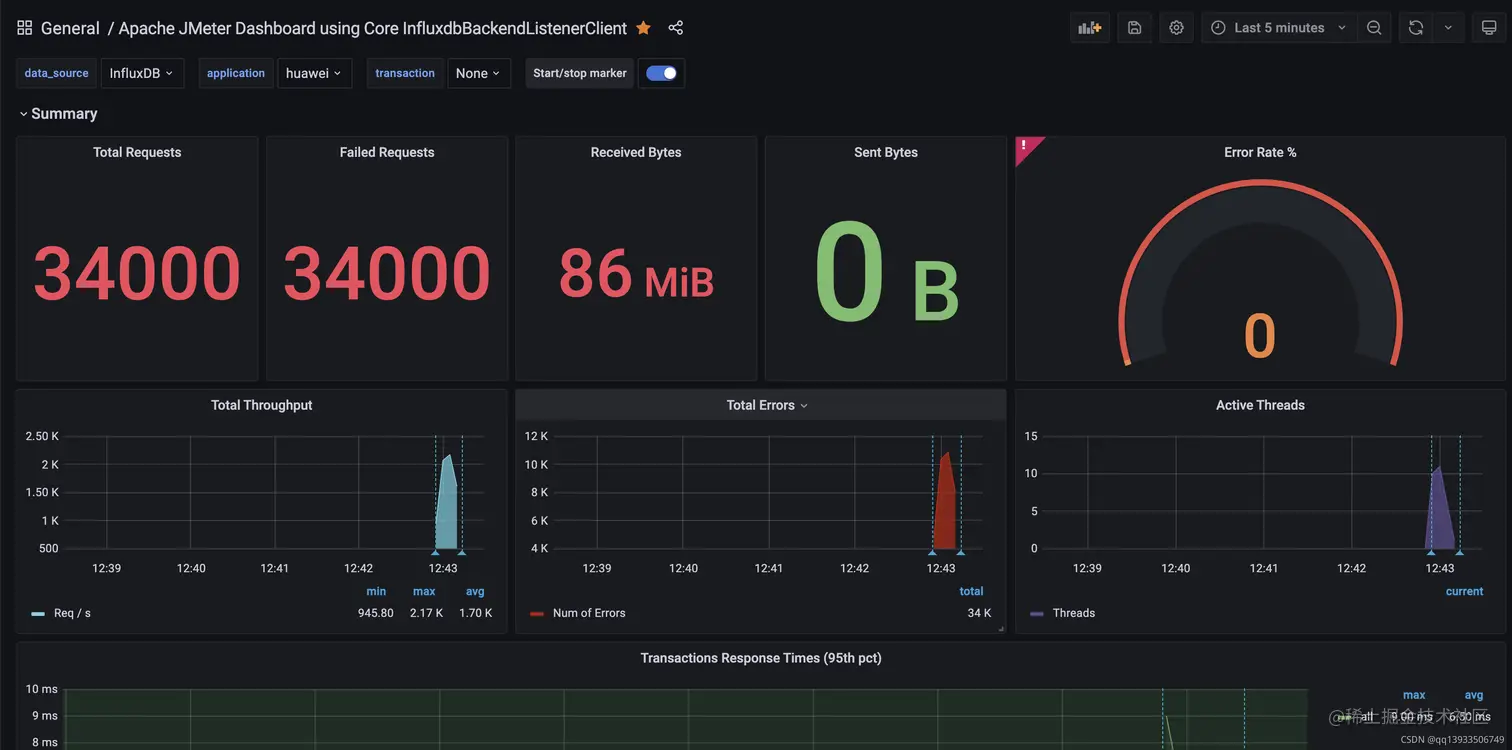Open the huawei application dropdown
This screenshot has width=1512, height=750.
pos(314,73)
